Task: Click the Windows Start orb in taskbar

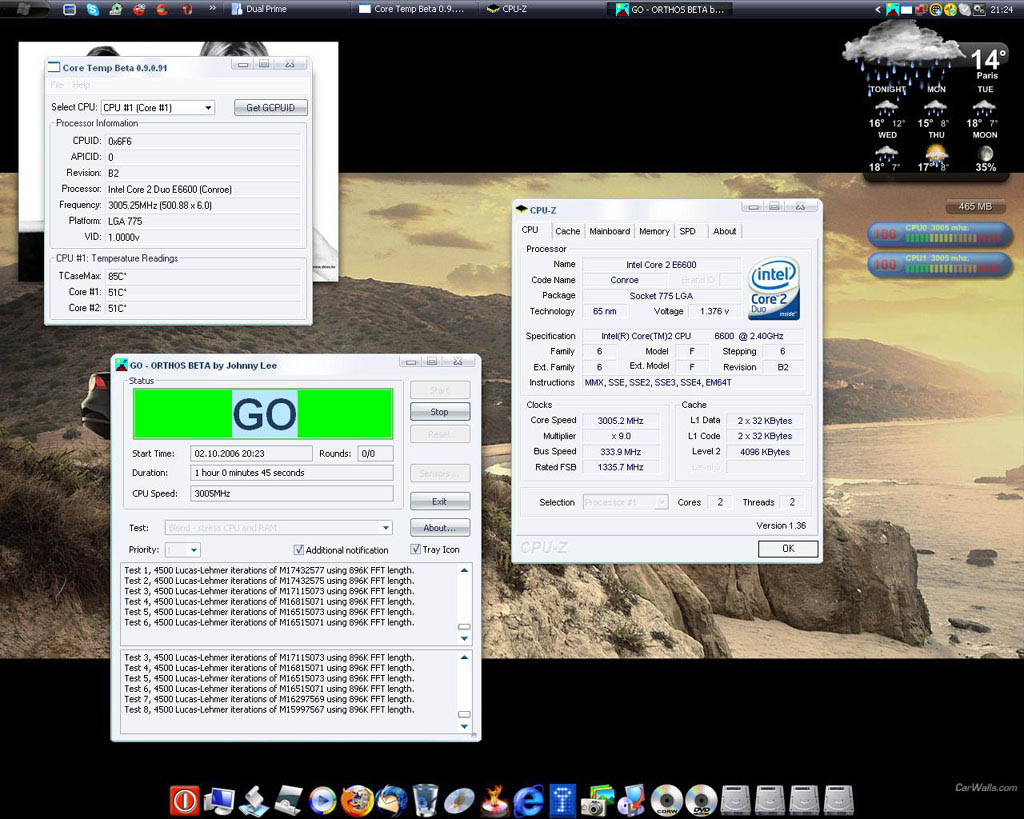Action: click(x=23, y=8)
